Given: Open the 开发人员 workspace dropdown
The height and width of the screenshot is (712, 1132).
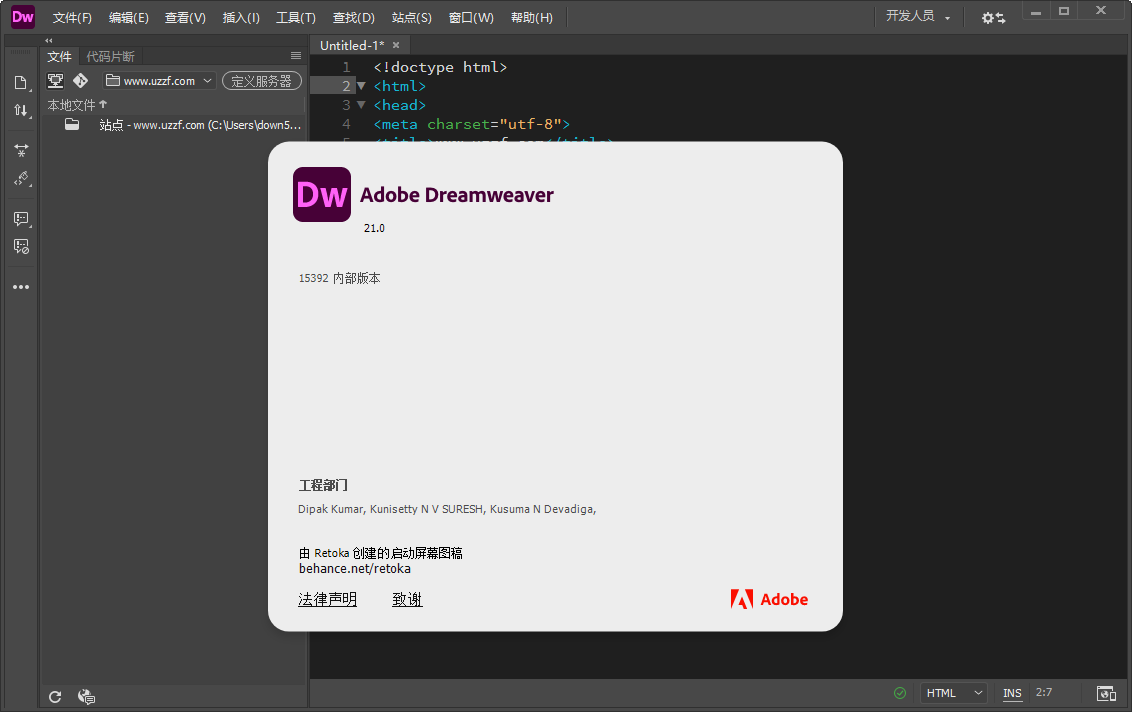Looking at the screenshot, I should [x=918, y=16].
